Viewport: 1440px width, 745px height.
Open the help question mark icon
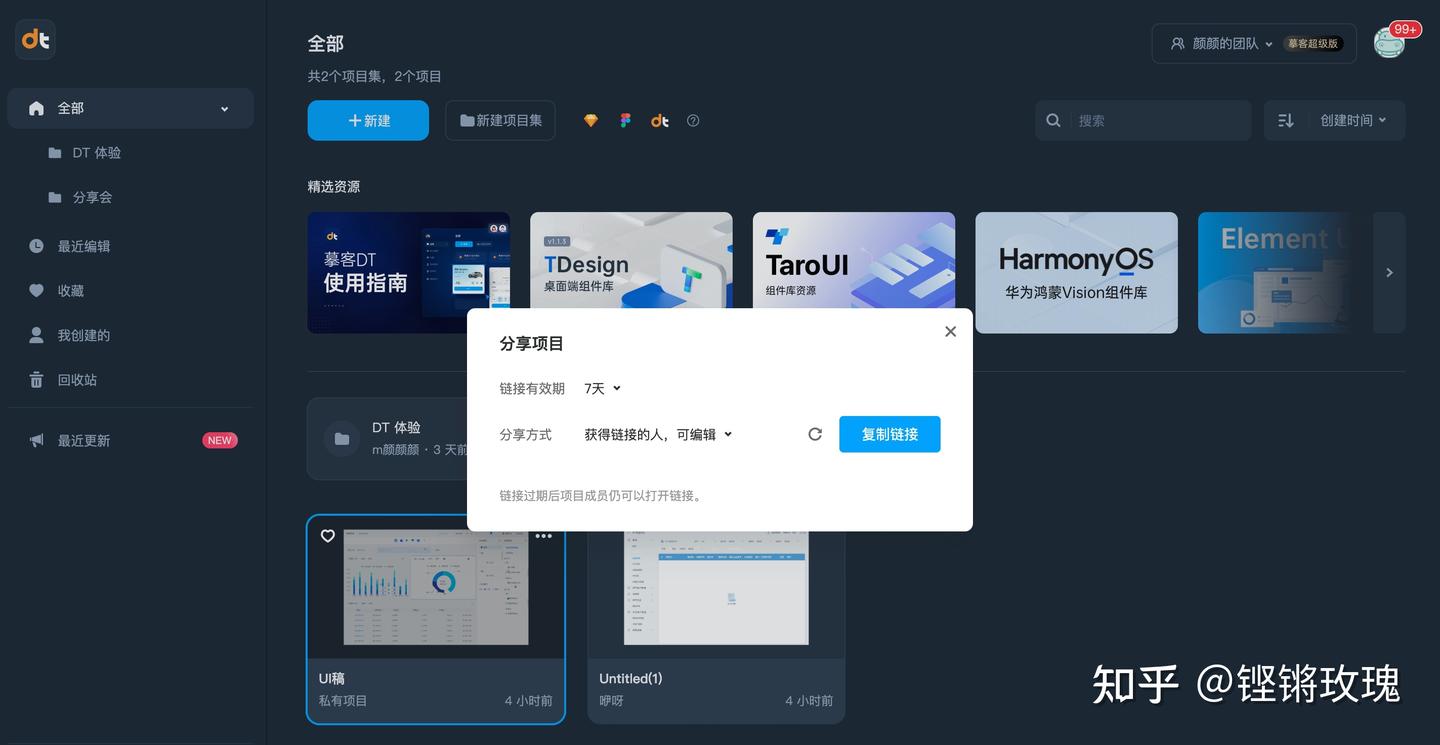coord(693,120)
